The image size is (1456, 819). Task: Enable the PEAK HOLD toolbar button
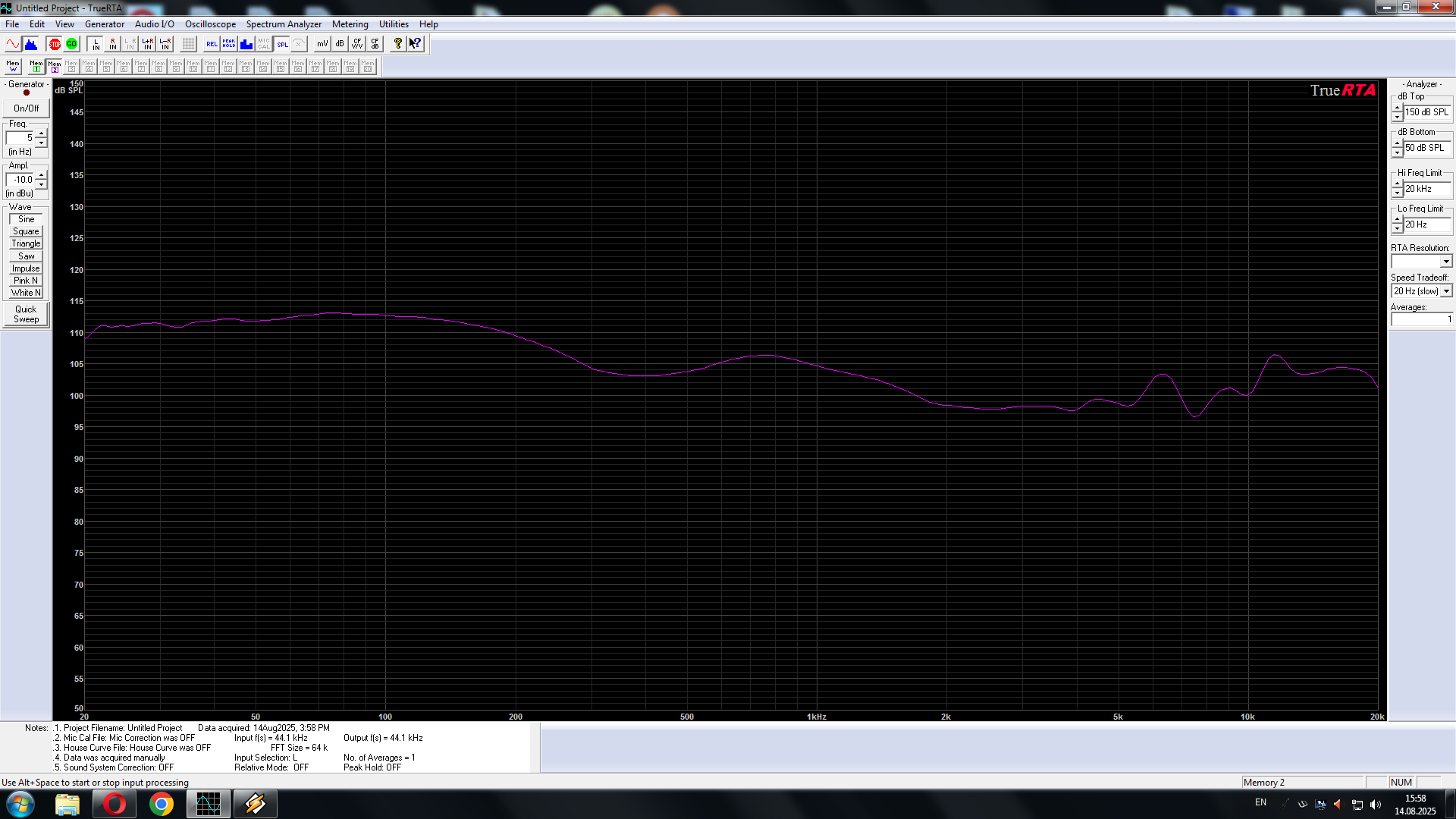click(x=228, y=44)
